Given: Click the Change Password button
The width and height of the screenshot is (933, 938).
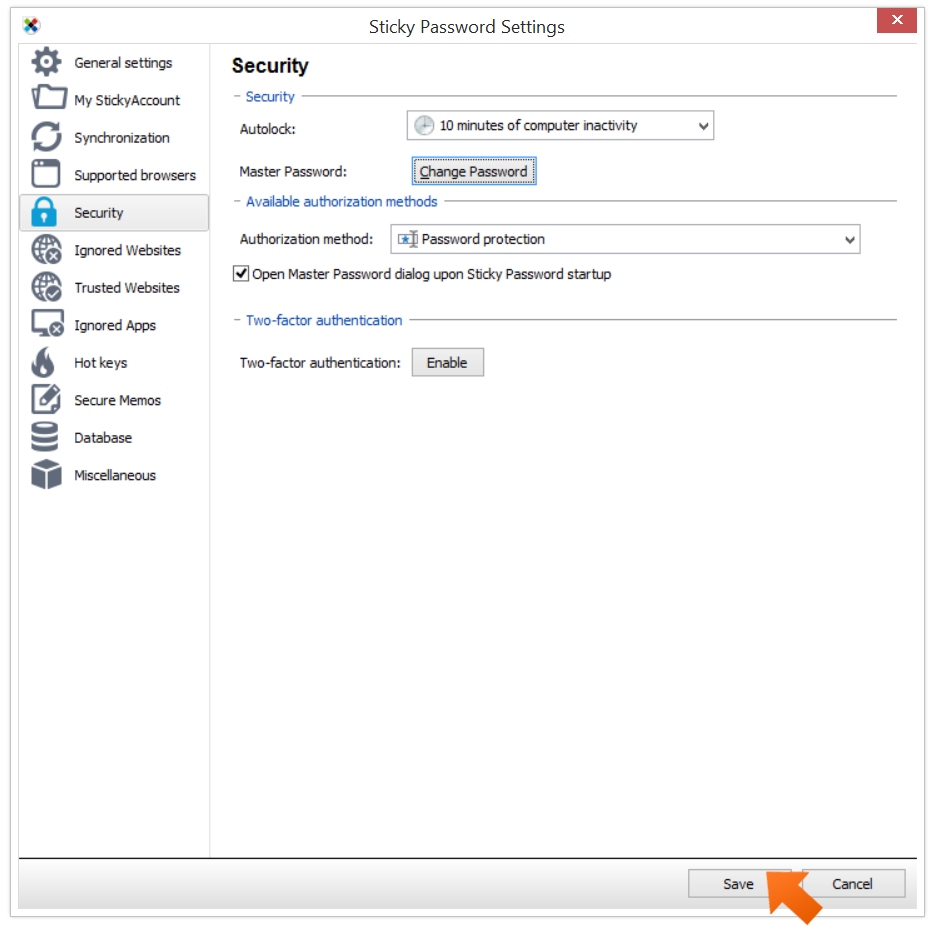Looking at the screenshot, I should click(473, 170).
